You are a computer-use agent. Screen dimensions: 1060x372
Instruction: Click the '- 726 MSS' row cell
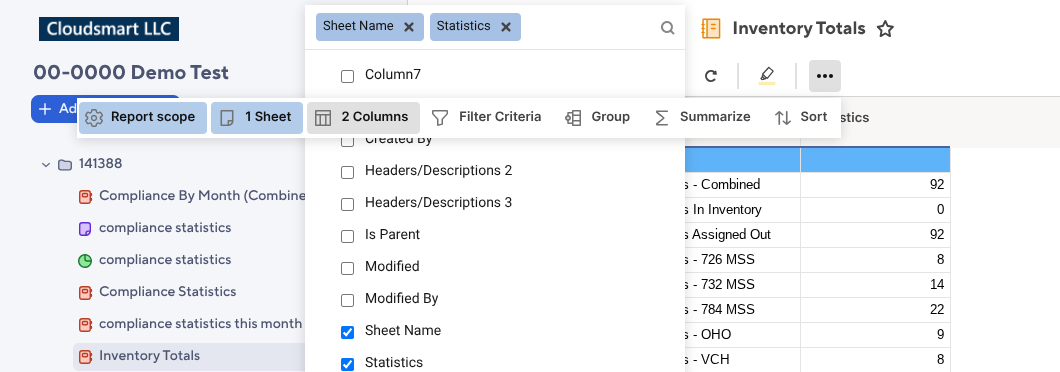[x=743, y=260]
